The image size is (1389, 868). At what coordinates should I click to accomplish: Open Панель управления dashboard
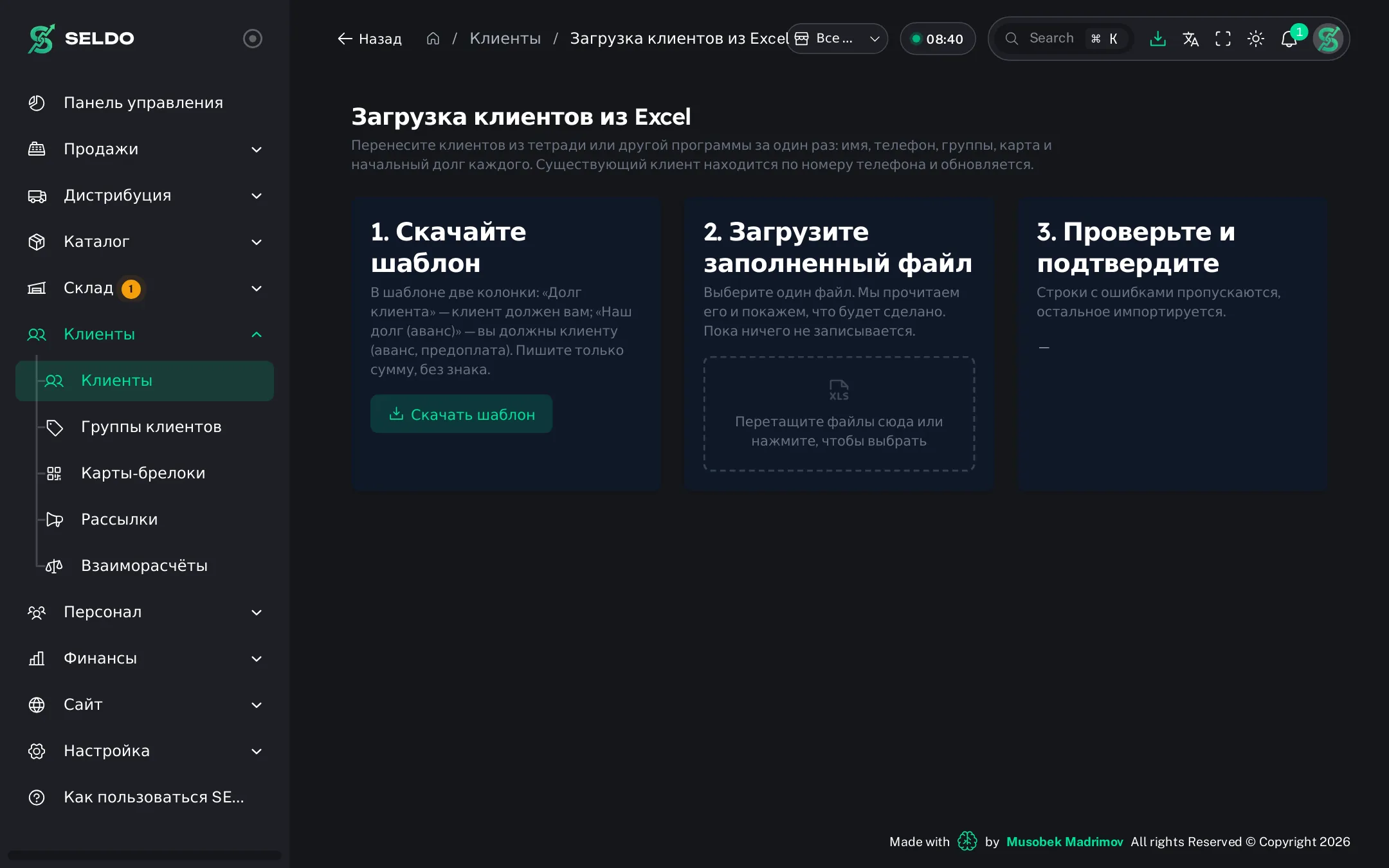click(145, 103)
